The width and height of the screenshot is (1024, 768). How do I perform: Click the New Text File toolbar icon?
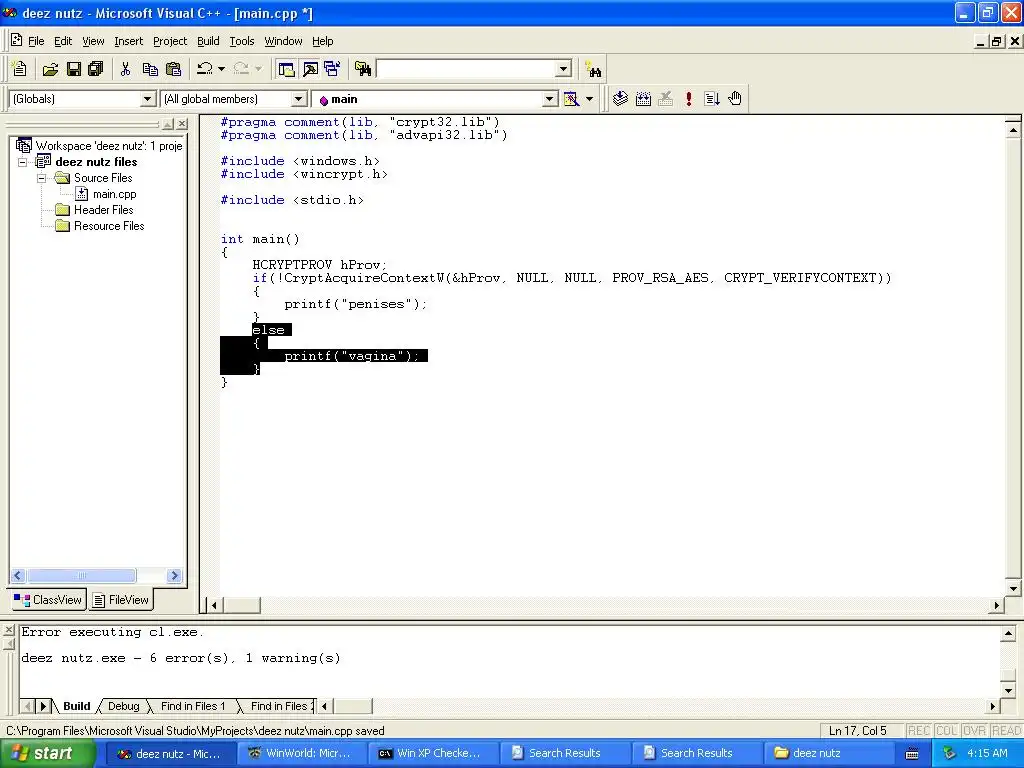20,69
